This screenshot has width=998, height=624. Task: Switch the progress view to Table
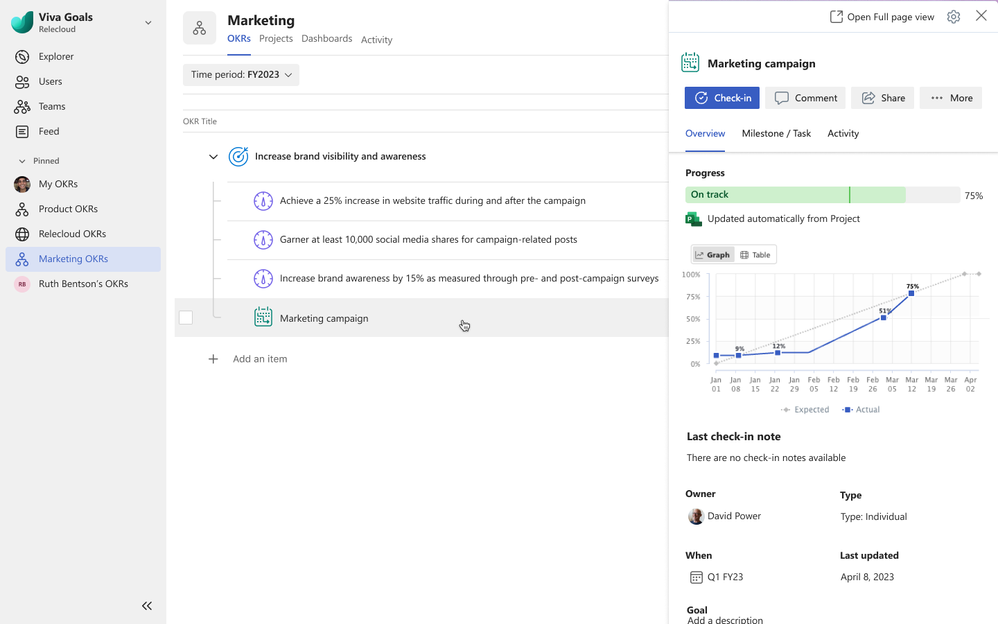tap(755, 255)
